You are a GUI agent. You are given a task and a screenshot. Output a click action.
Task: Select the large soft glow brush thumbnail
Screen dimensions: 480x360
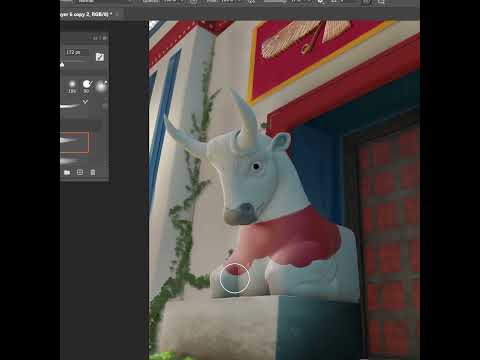click(x=101, y=86)
